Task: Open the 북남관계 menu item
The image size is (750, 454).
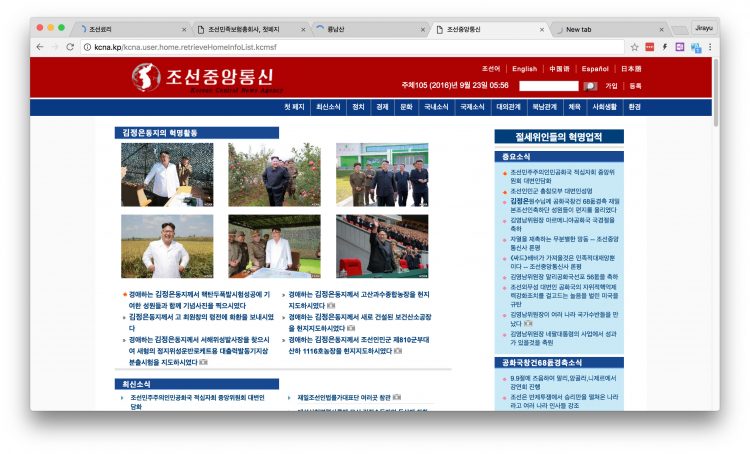Action: (x=544, y=107)
